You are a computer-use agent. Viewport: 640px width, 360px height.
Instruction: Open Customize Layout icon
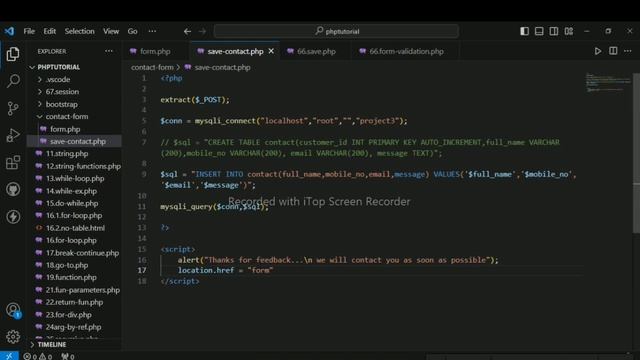(569, 31)
